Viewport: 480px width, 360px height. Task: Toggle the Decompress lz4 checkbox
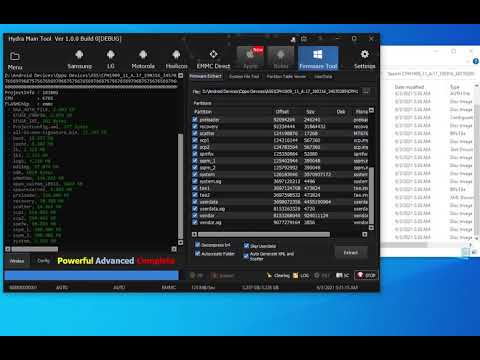coord(198,245)
